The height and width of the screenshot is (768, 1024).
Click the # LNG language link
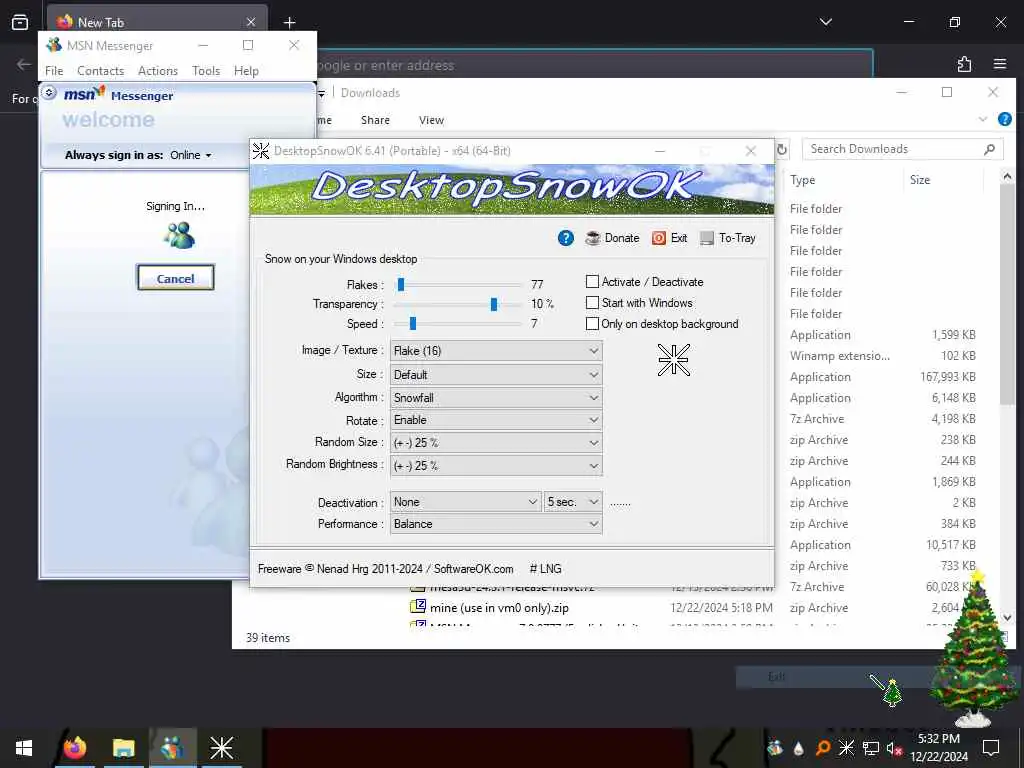pos(545,569)
